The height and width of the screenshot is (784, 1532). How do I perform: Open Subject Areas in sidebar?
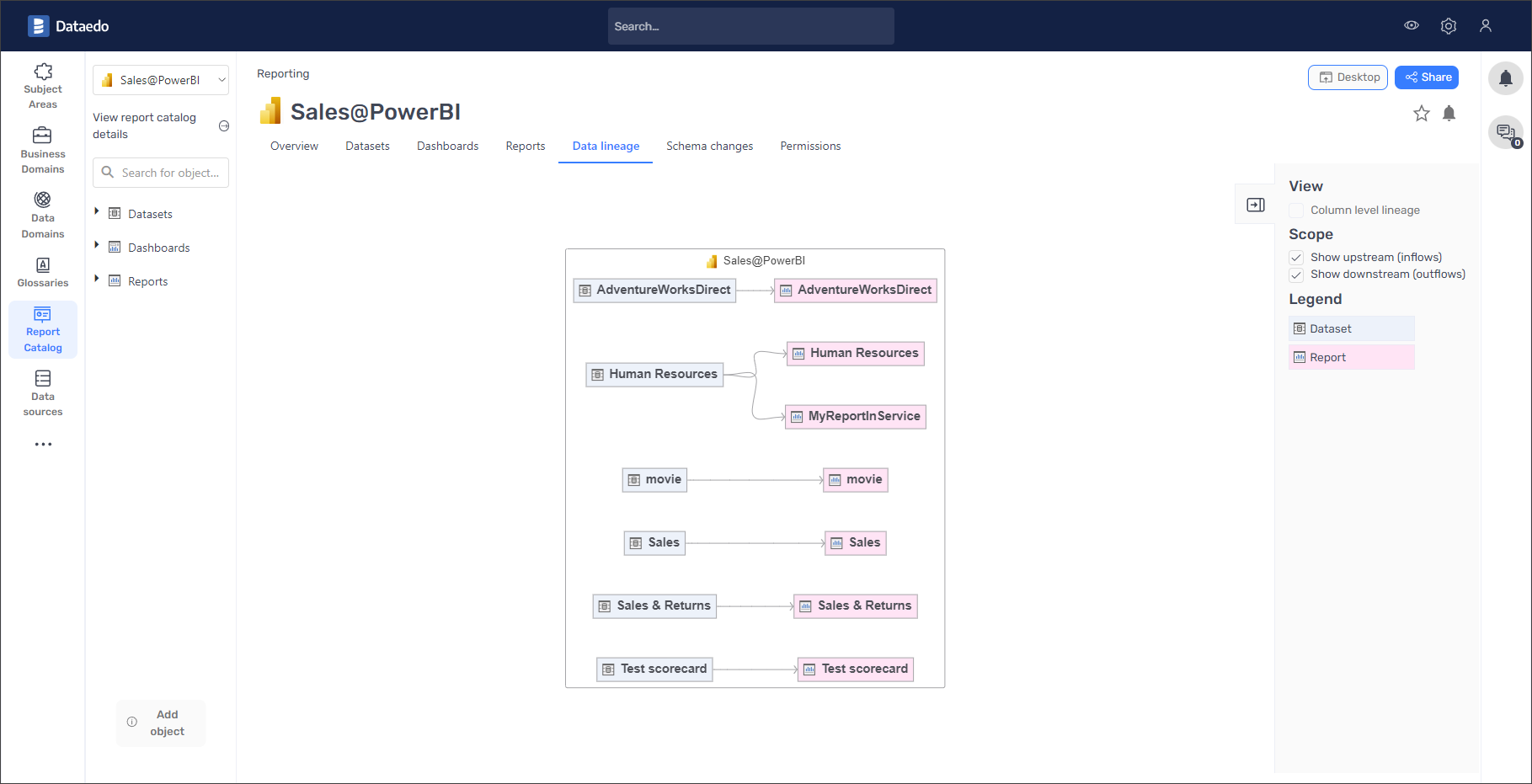[x=43, y=85]
